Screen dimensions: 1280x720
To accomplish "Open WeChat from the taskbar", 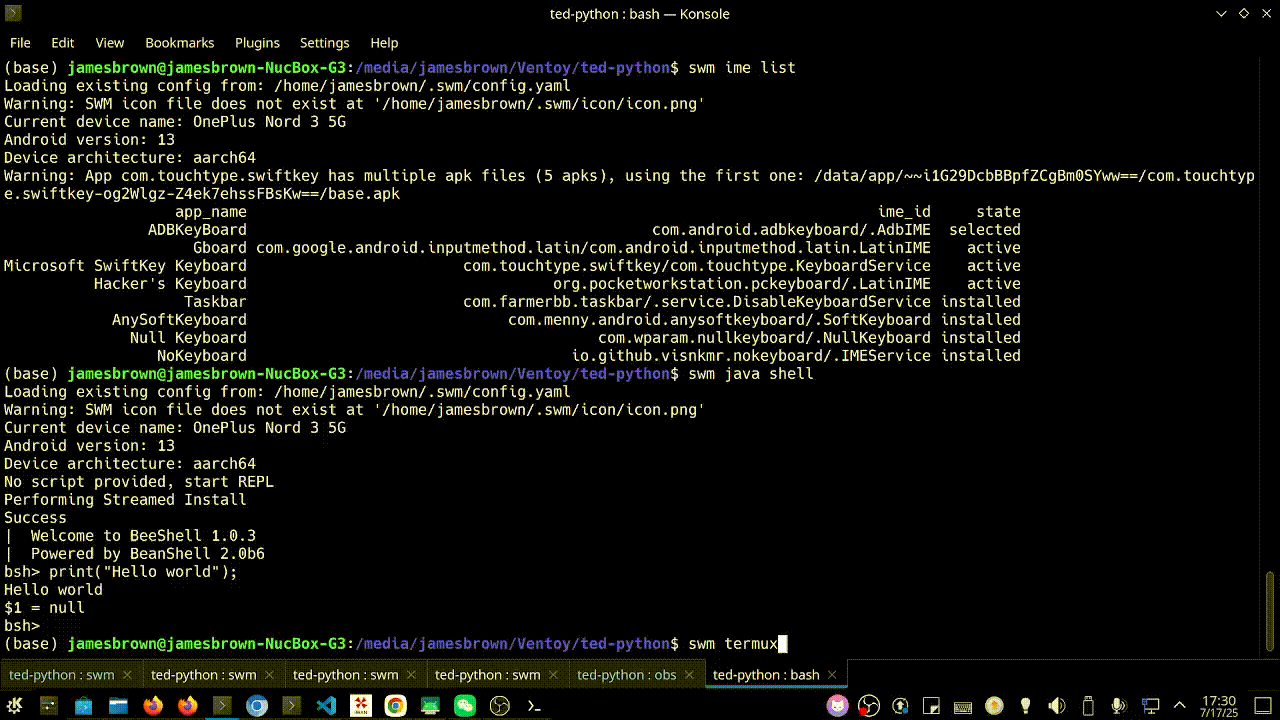I will point(466,705).
